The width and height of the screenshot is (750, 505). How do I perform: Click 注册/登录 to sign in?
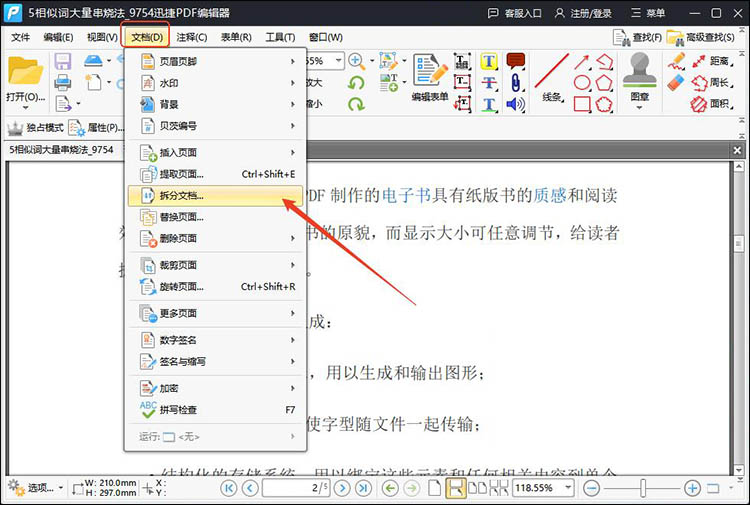pos(583,13)
